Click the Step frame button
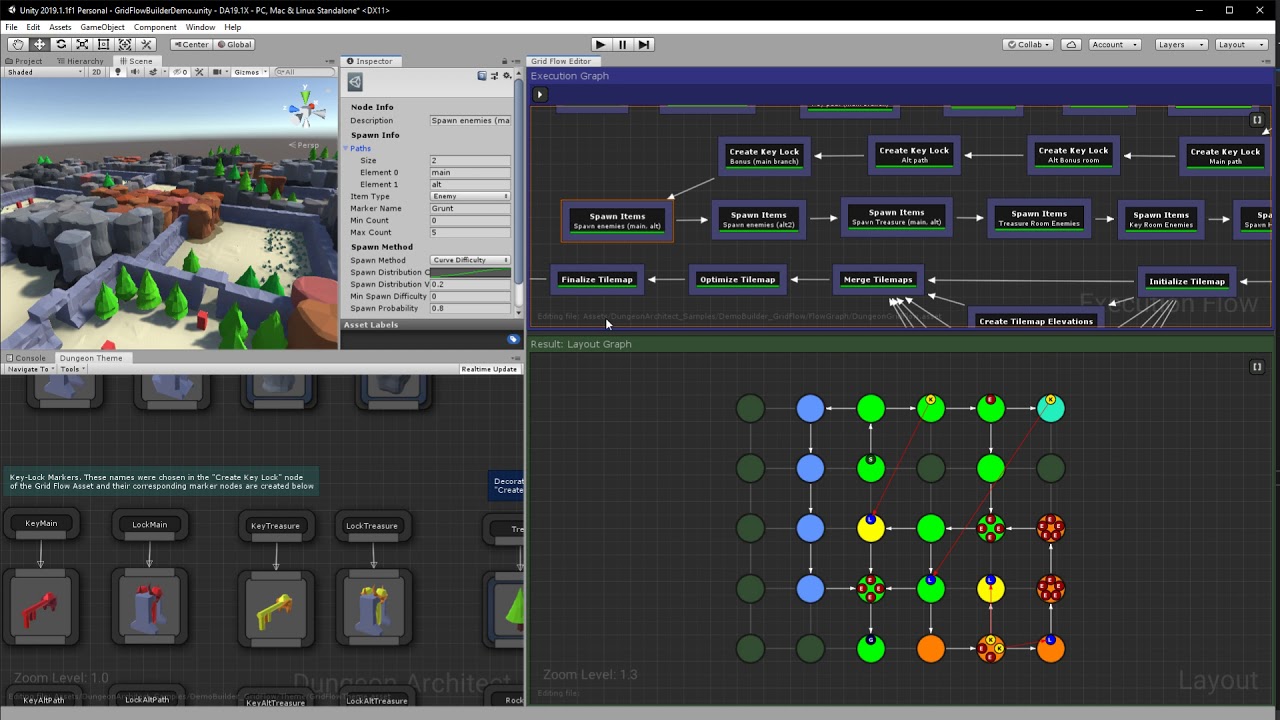 tap(644, 44)
